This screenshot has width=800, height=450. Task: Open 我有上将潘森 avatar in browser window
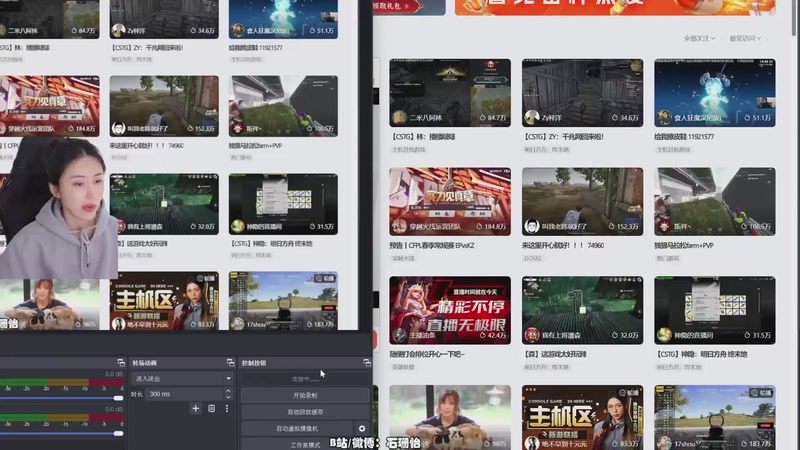[x=532, y=335]
